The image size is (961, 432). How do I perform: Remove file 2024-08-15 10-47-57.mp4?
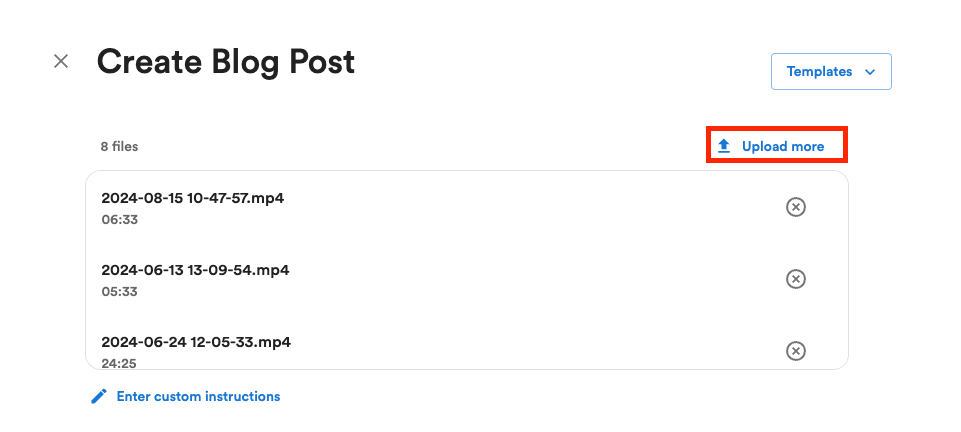795,207
